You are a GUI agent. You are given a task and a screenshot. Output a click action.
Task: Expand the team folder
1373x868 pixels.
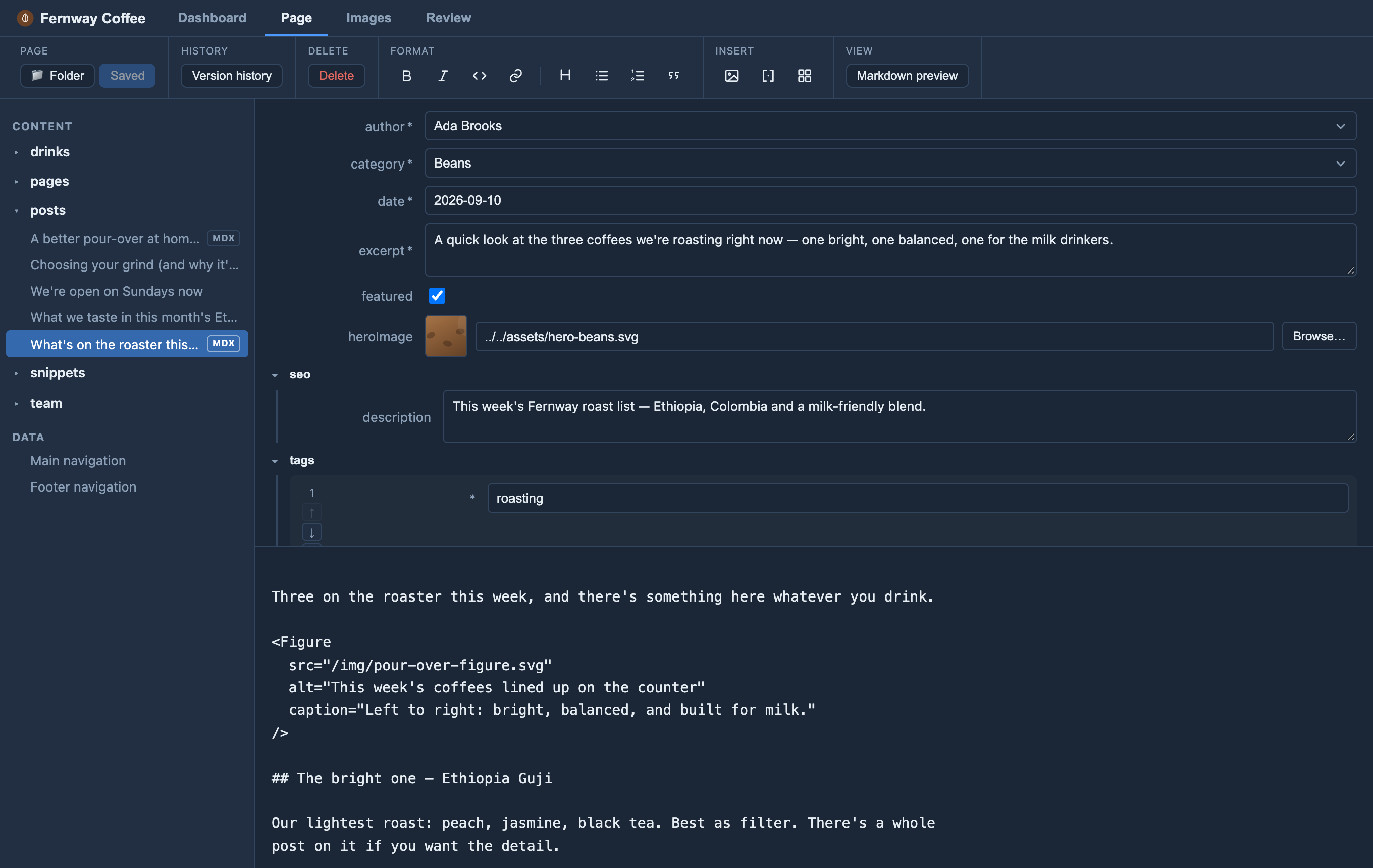[17, 404]
